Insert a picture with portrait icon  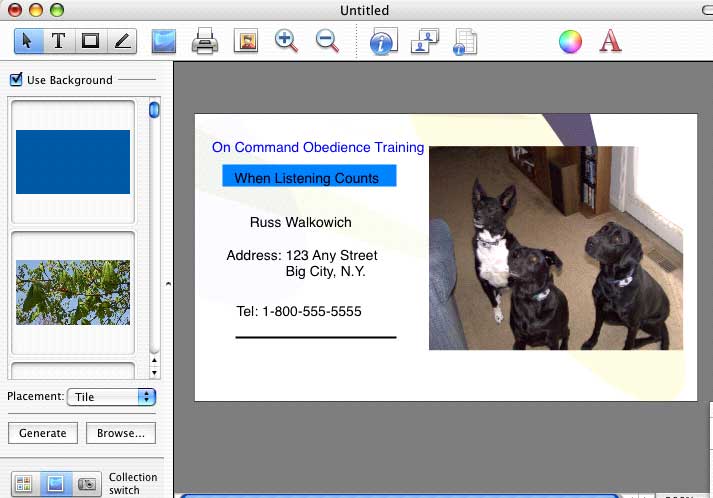(x=246, y=41)
